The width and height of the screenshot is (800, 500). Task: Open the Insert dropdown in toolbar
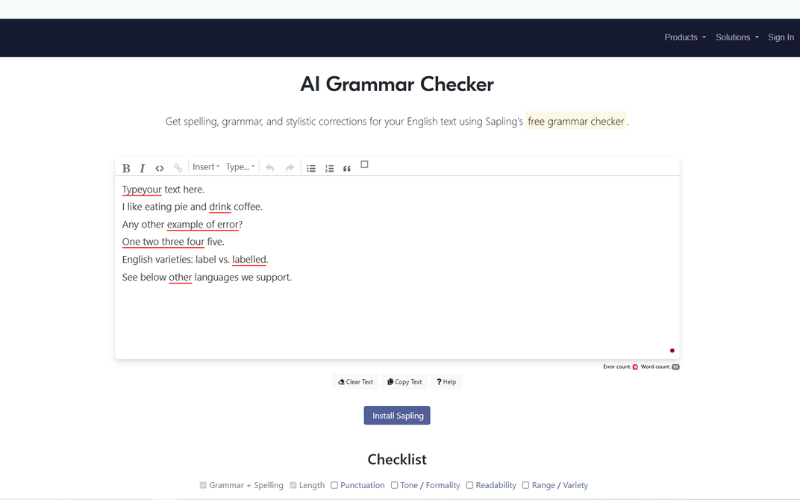tap(206, 167)
